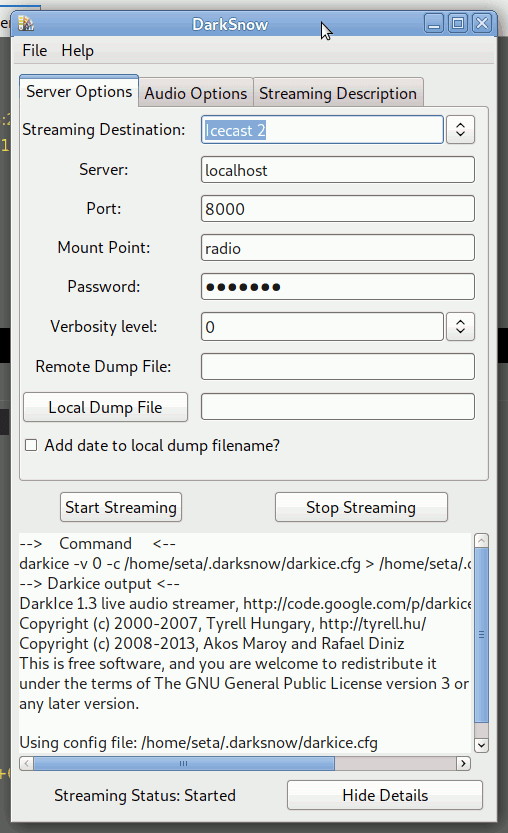Click the 'any later version.' log line

pos(79,704)
